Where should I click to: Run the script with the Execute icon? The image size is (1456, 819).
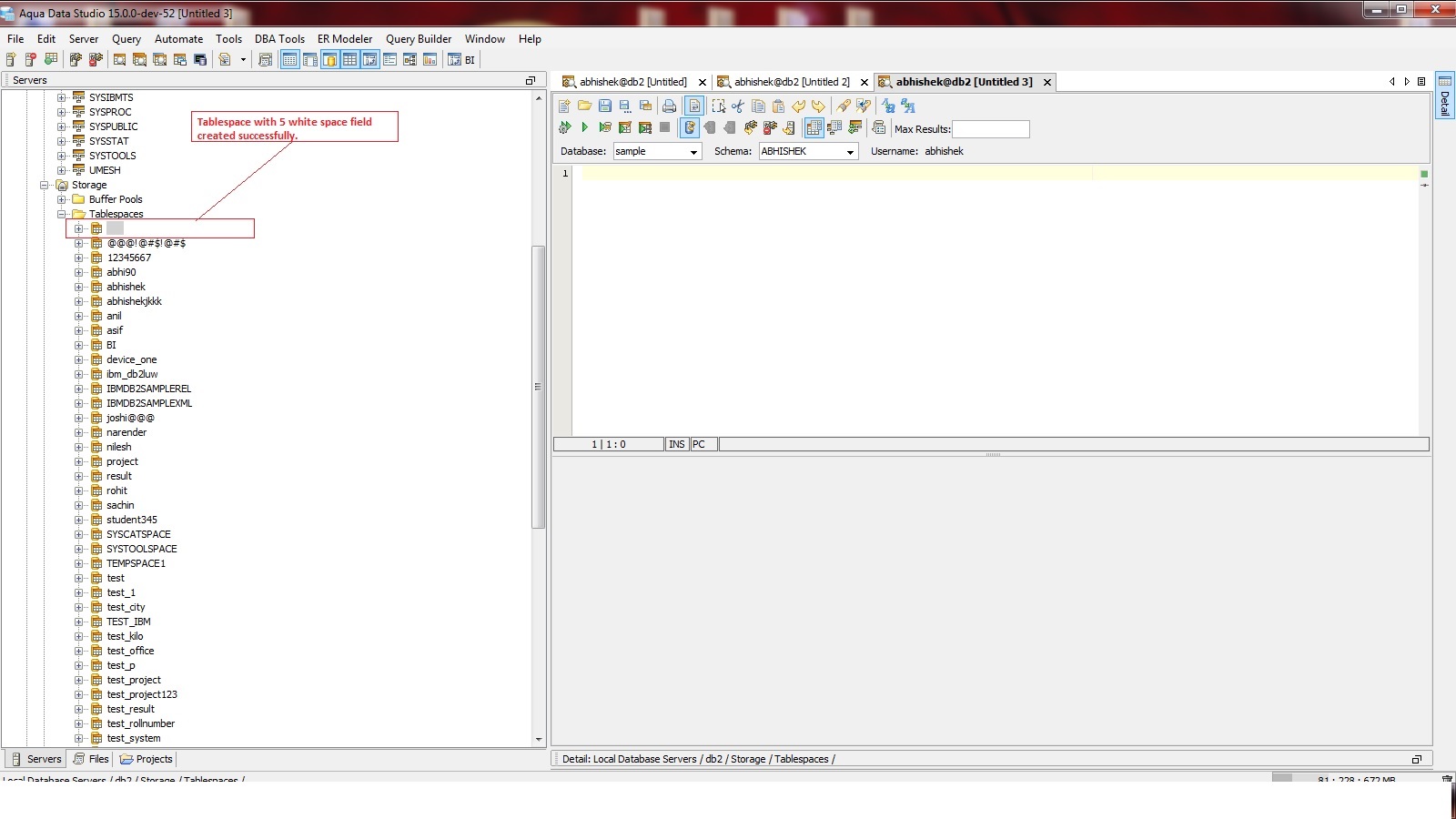pyautogui.click(x=564, y=128)
